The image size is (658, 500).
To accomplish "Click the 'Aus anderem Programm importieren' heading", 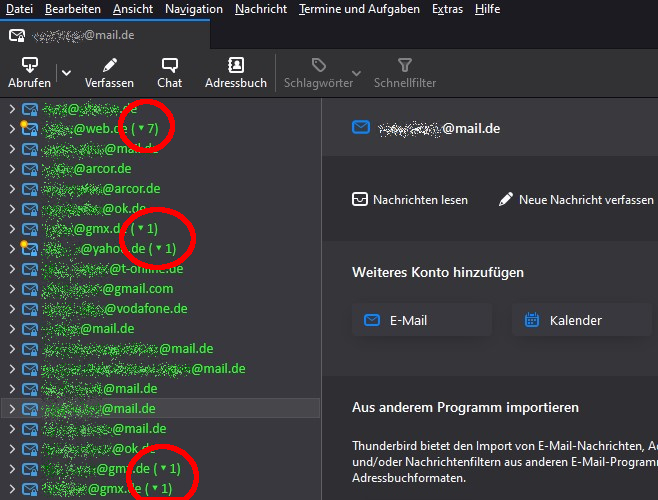I will coord(465,408).
